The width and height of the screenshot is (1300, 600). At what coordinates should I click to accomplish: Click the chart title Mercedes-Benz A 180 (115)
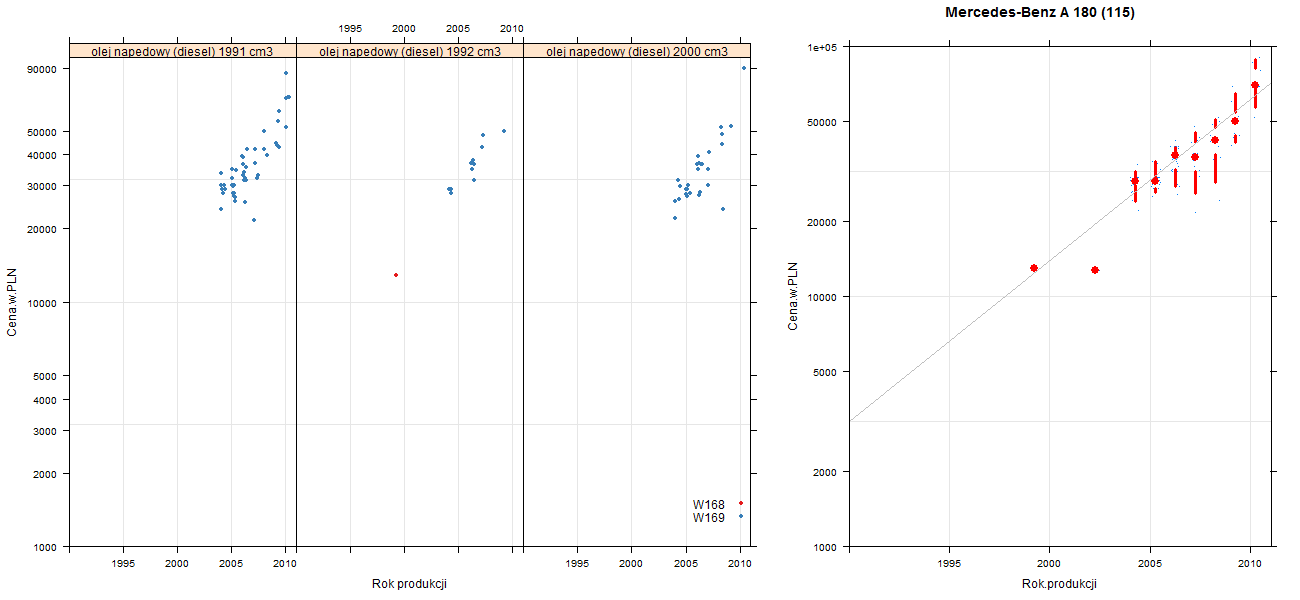pos(1040,13)
